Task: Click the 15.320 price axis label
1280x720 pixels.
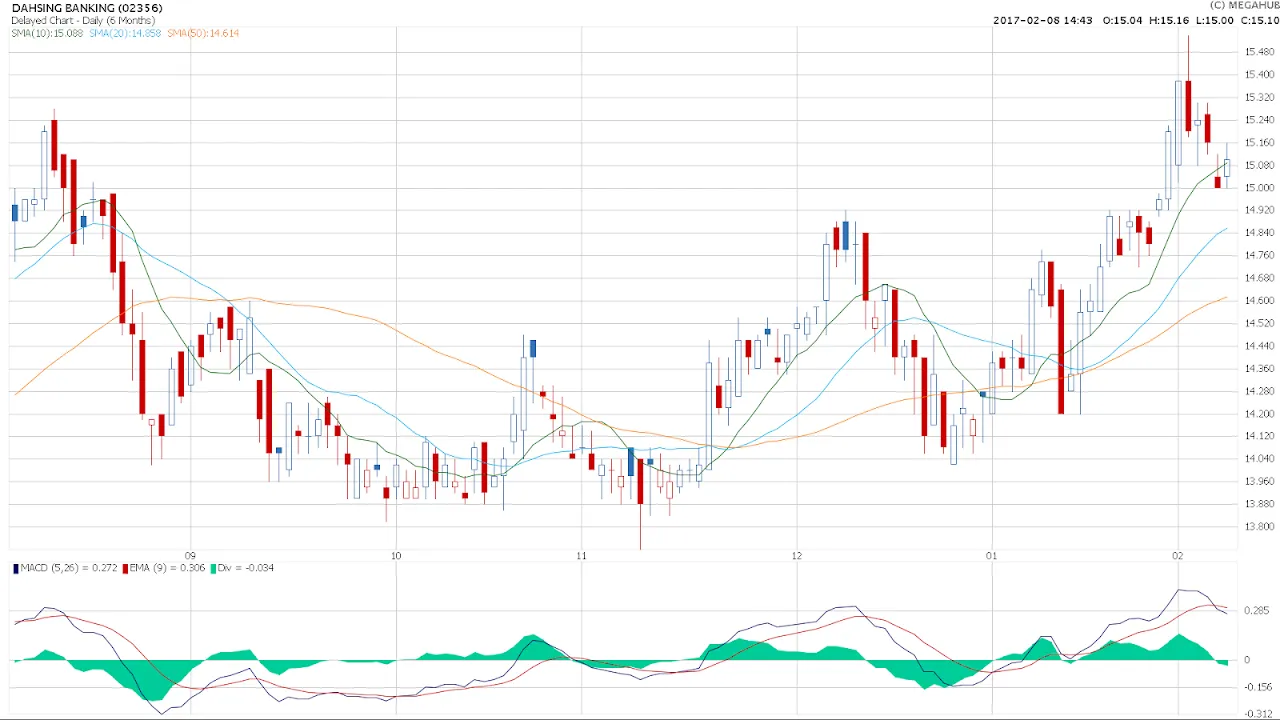Action: pyautogui.click(x=1259, y=98)
